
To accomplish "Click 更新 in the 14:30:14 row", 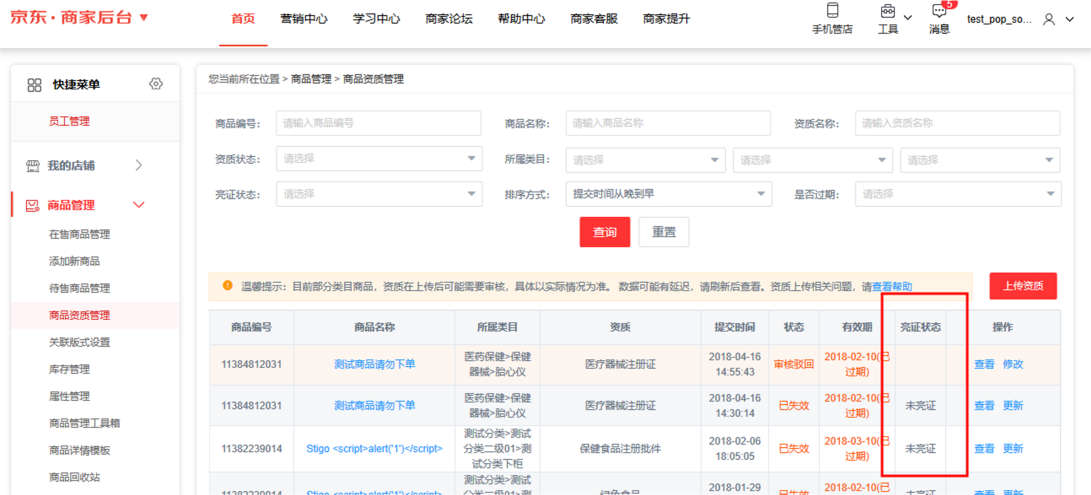I will coord(1013,406).
